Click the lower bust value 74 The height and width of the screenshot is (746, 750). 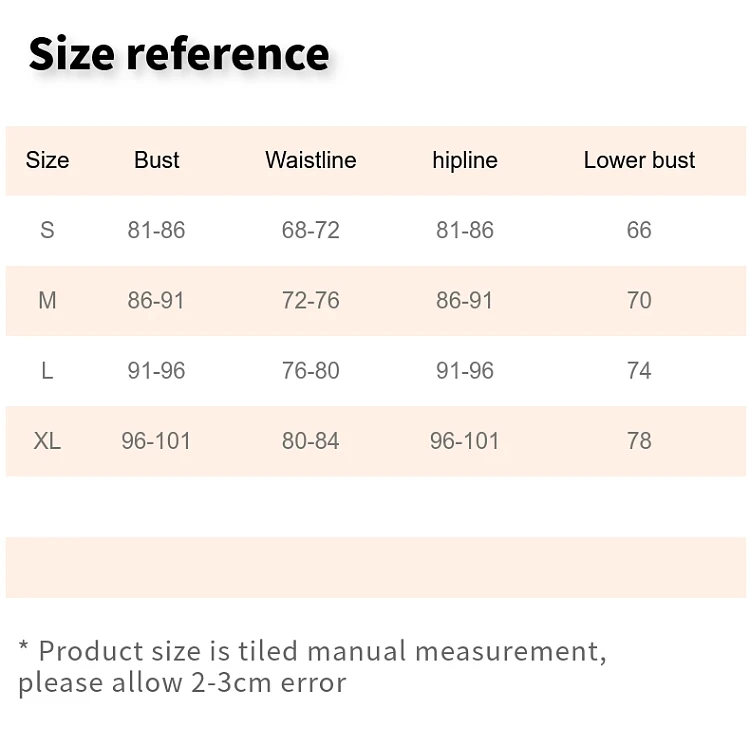(x=639, y=371)
